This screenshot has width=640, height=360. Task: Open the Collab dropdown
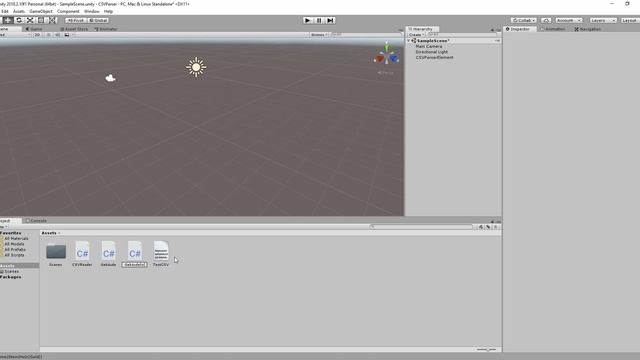point(524,20)
